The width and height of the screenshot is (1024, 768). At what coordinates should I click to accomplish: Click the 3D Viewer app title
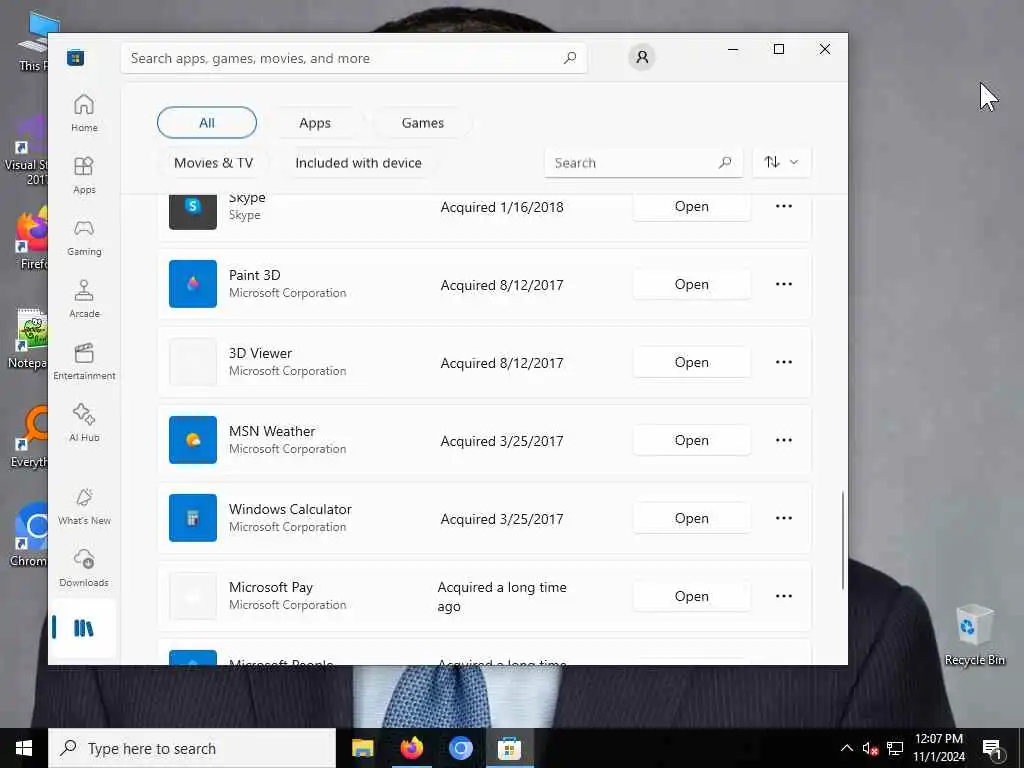pyautogui.click(x=260, y=353)
